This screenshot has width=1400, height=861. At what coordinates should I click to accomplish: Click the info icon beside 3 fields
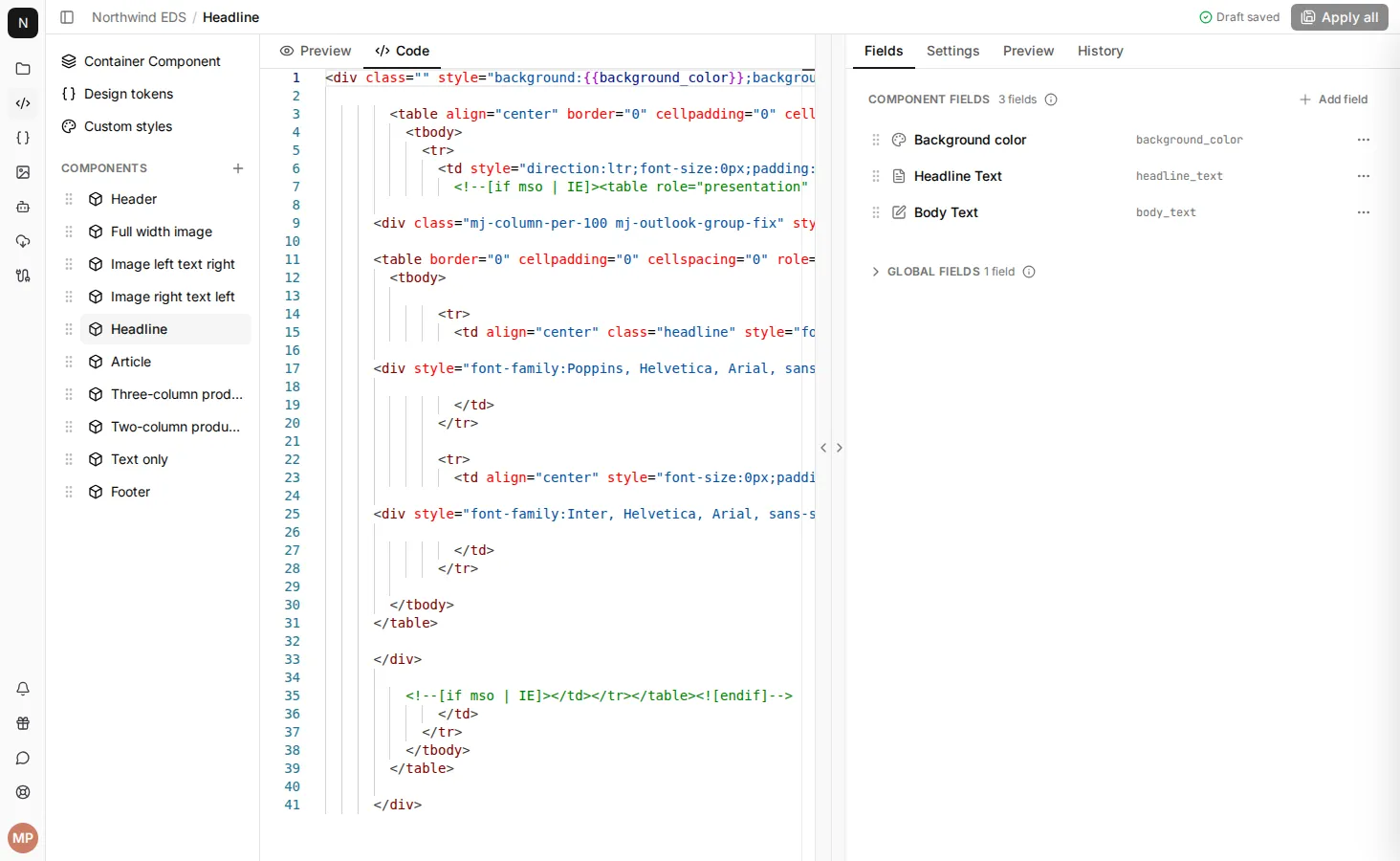click(1051, 99)
